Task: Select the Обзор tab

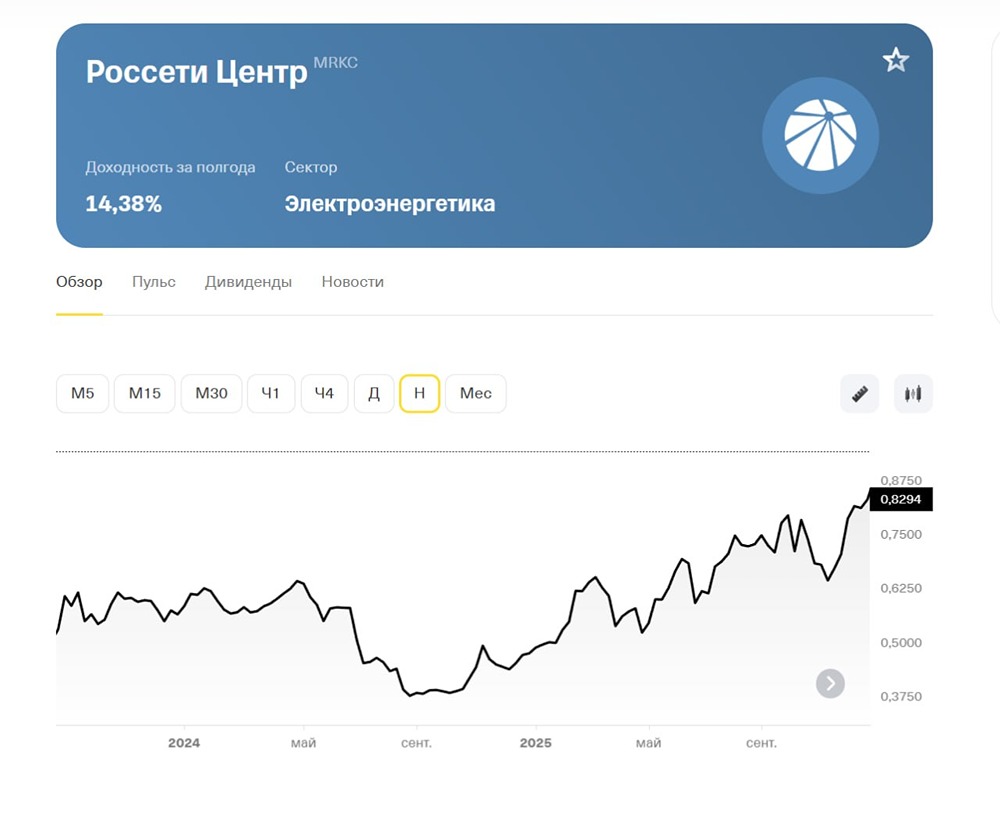Action: click(80, 282)
